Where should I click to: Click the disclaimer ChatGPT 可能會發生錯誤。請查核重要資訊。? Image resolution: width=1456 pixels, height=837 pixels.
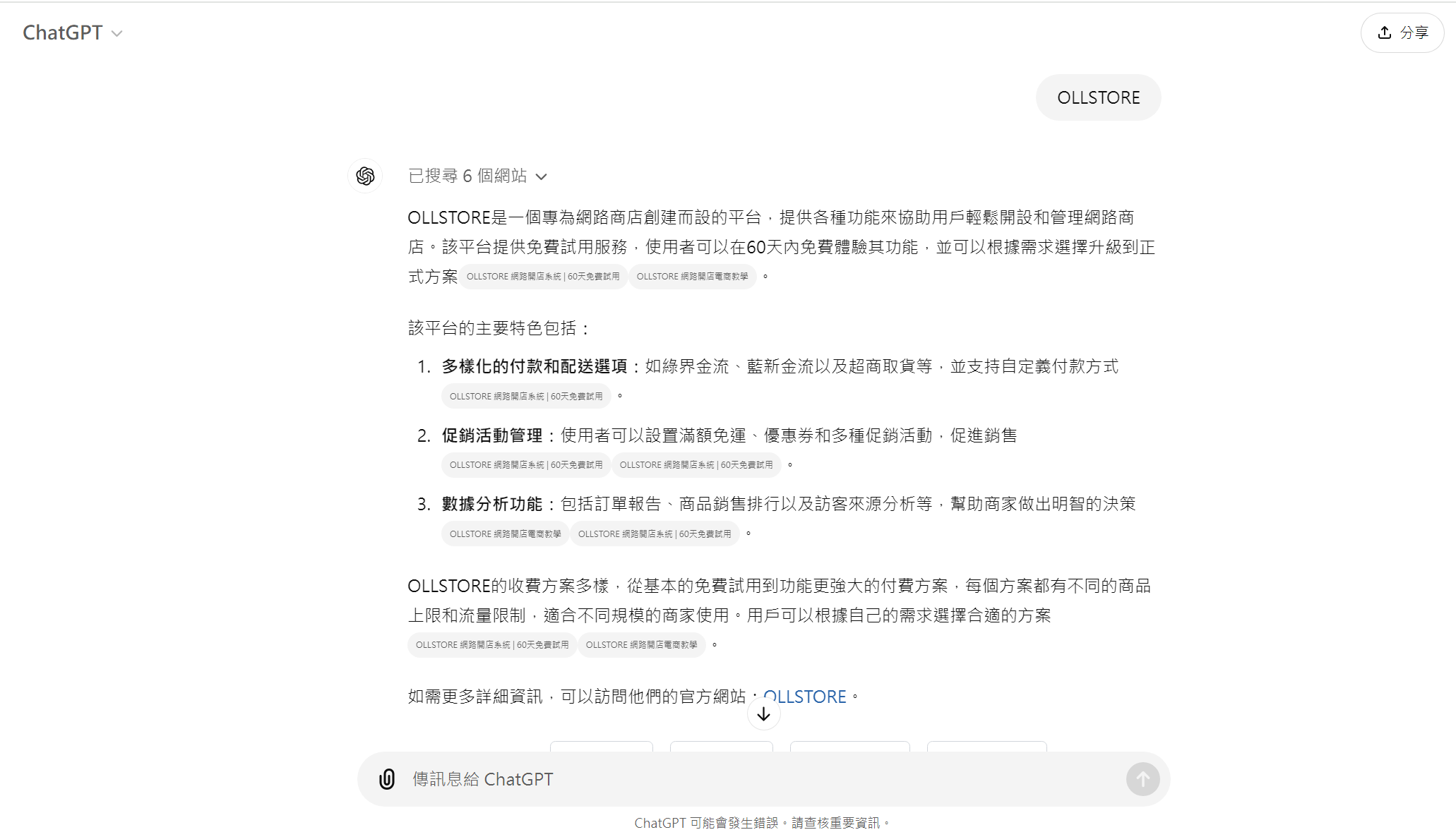(x=763, y=823)
